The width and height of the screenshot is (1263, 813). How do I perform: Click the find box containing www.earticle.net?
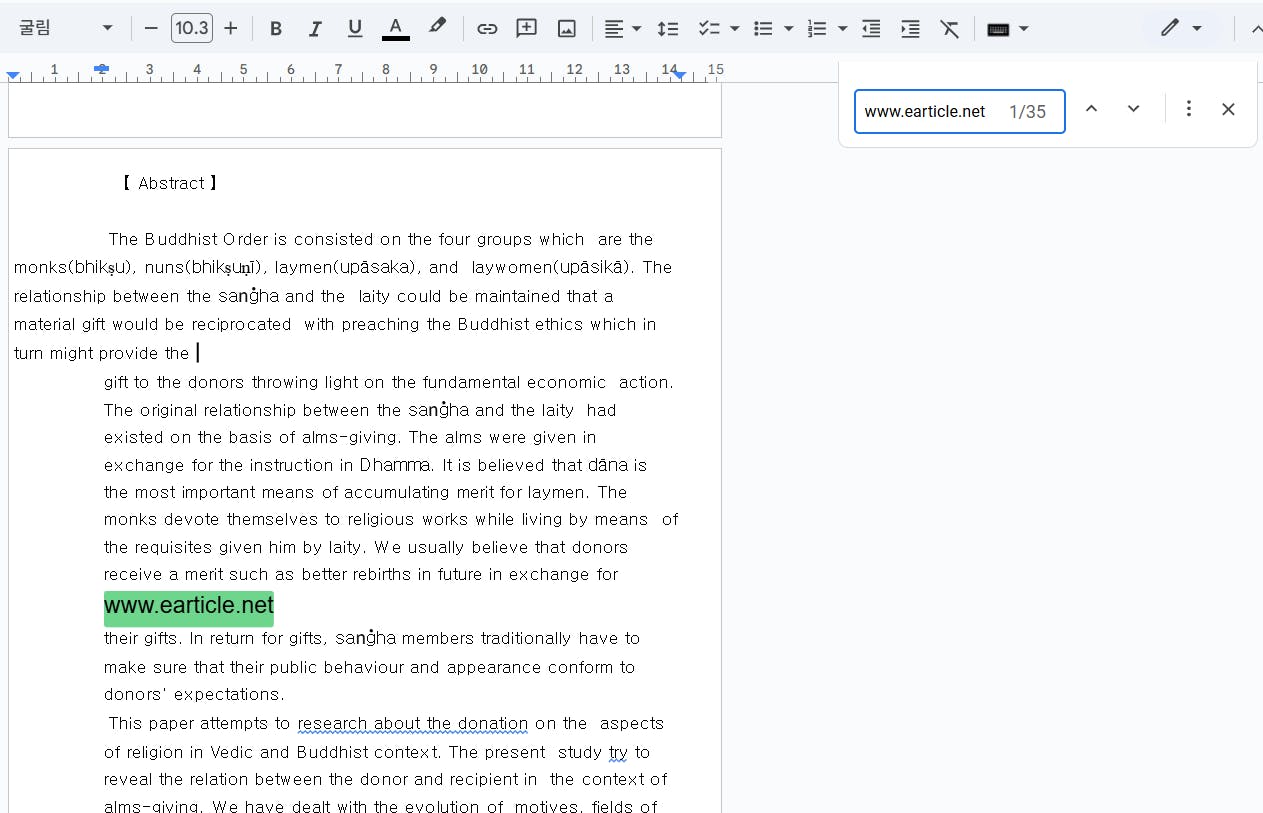pos(959,111)
